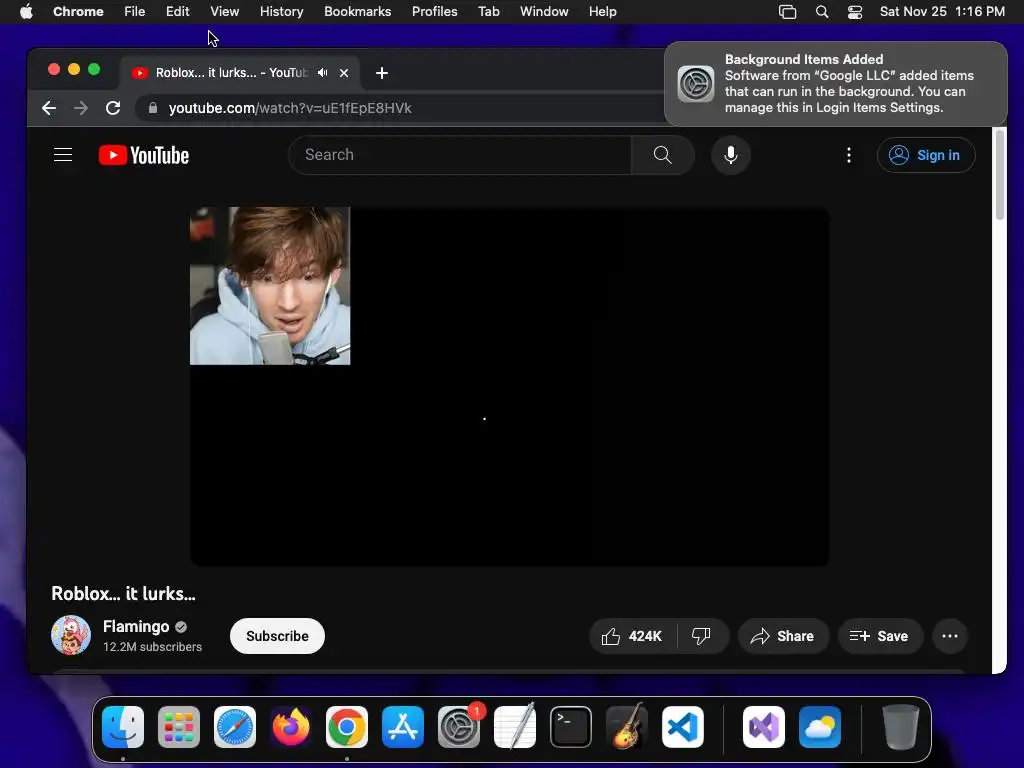
Task: Open the View menu
Action: pos(225,12)
